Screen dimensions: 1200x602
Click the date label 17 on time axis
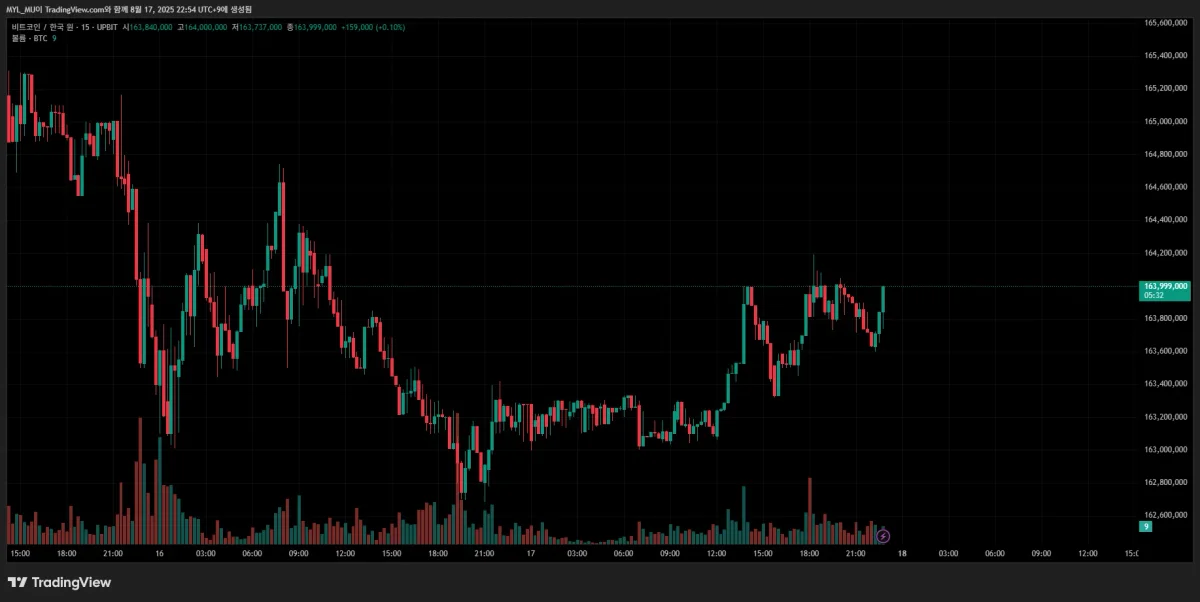[531, 553]
